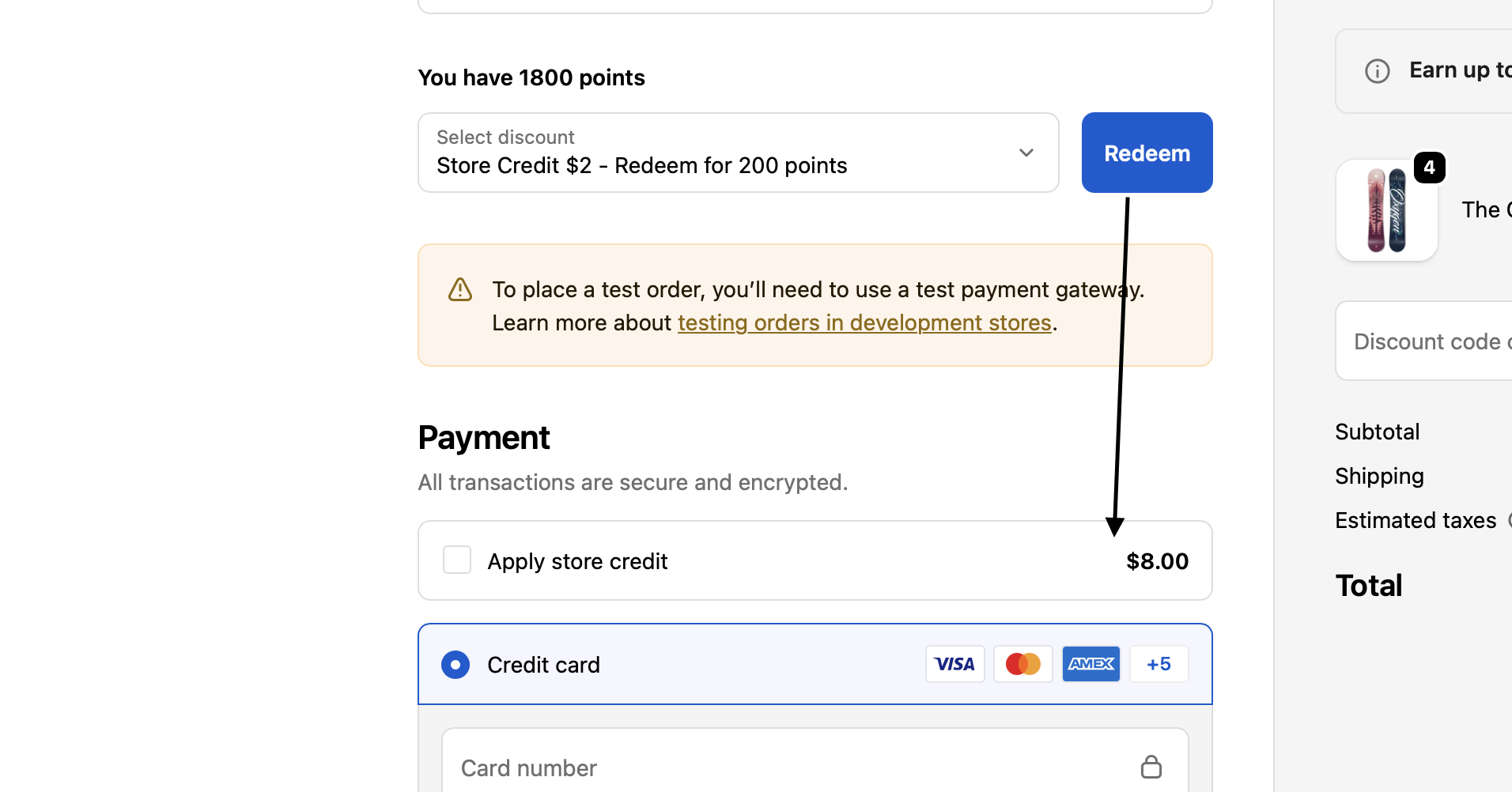Focus the Card number input field
The height and width of the screenshot is (792, 1512).
point(791,767)
